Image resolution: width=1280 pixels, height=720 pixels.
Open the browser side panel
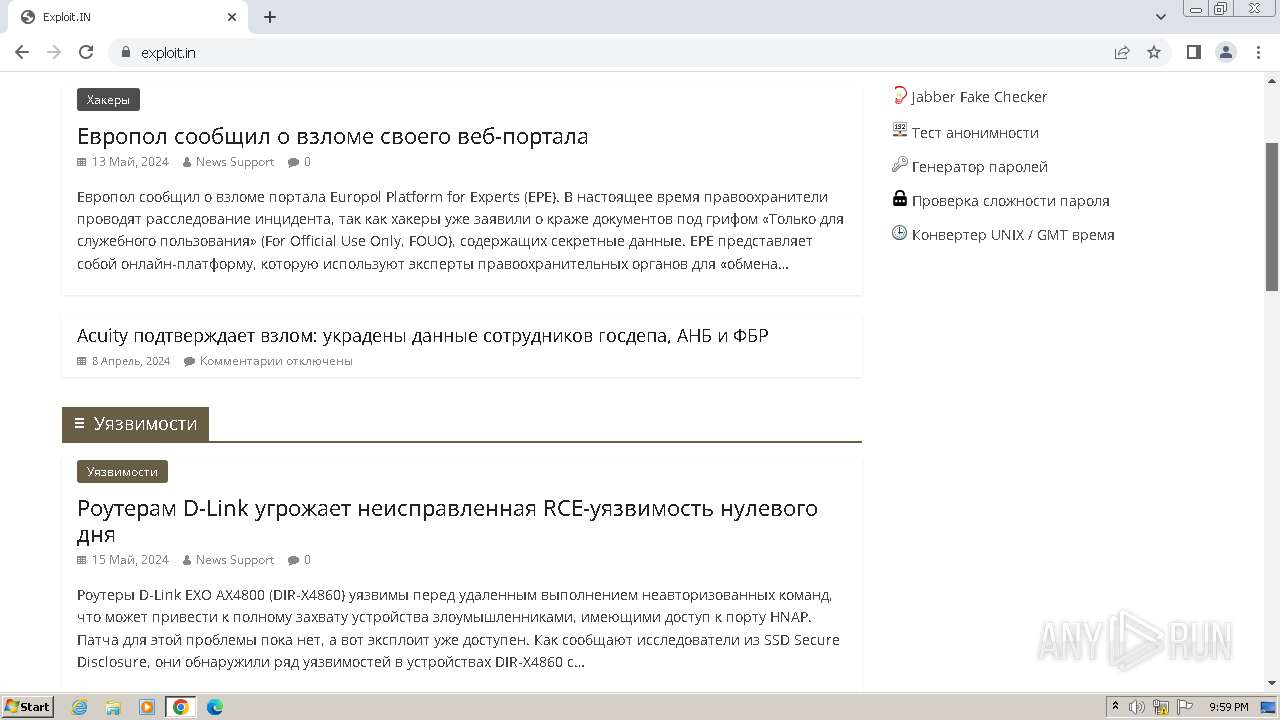(x=1193, y=52)
